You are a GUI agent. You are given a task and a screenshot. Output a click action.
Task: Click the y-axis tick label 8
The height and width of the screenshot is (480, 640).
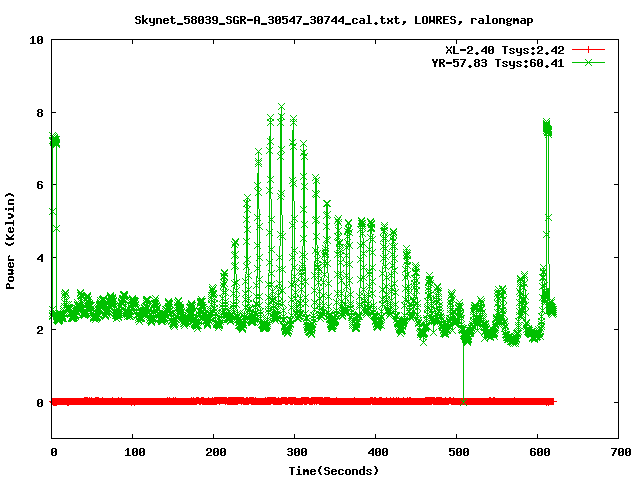(x=40, y=113)
